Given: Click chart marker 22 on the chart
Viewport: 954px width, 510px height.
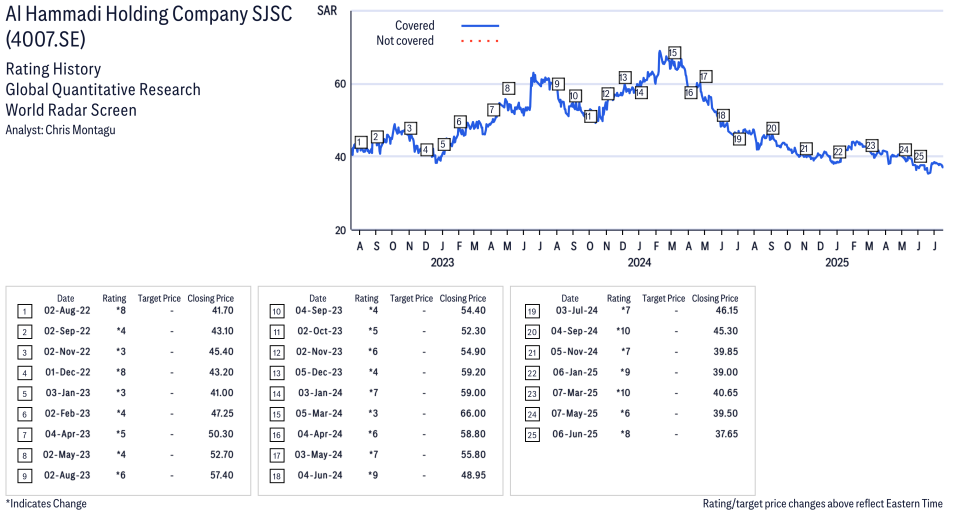Looking at the screenshot, I should [x=839, y=152].
